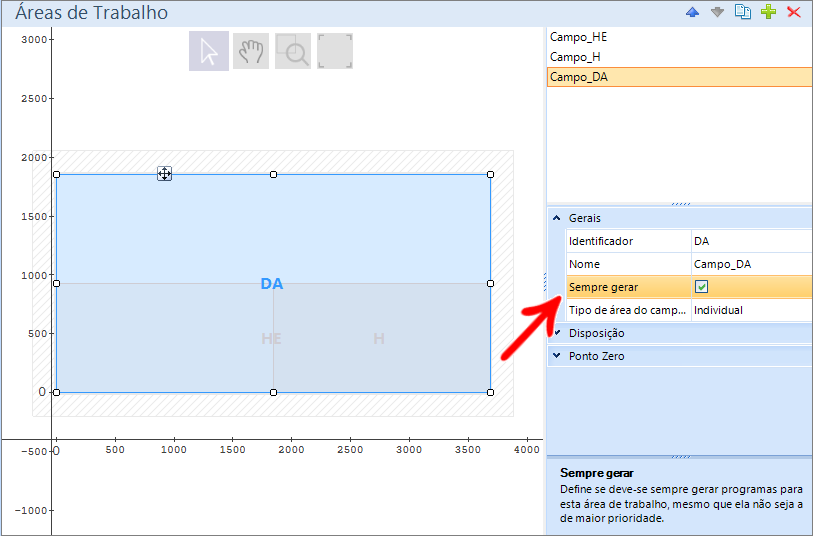This screenshot has width=813, height=536.
Task: Click left-middle resize handle of DA area
Action: 57,284
